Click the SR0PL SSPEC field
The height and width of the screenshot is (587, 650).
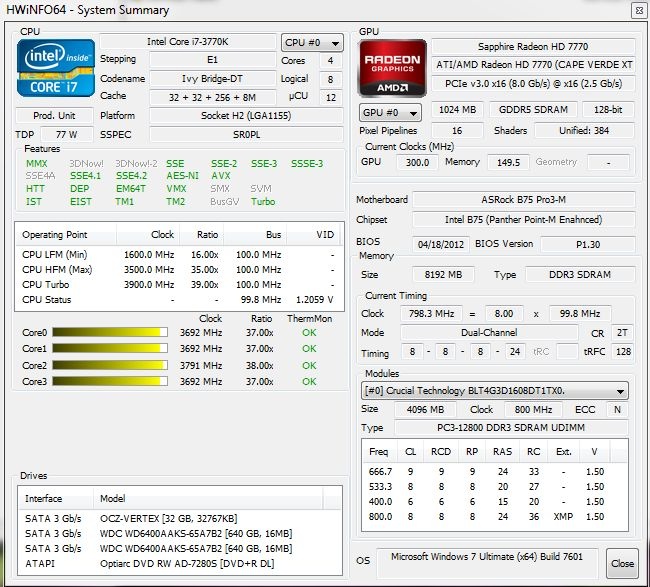point(246,134)
